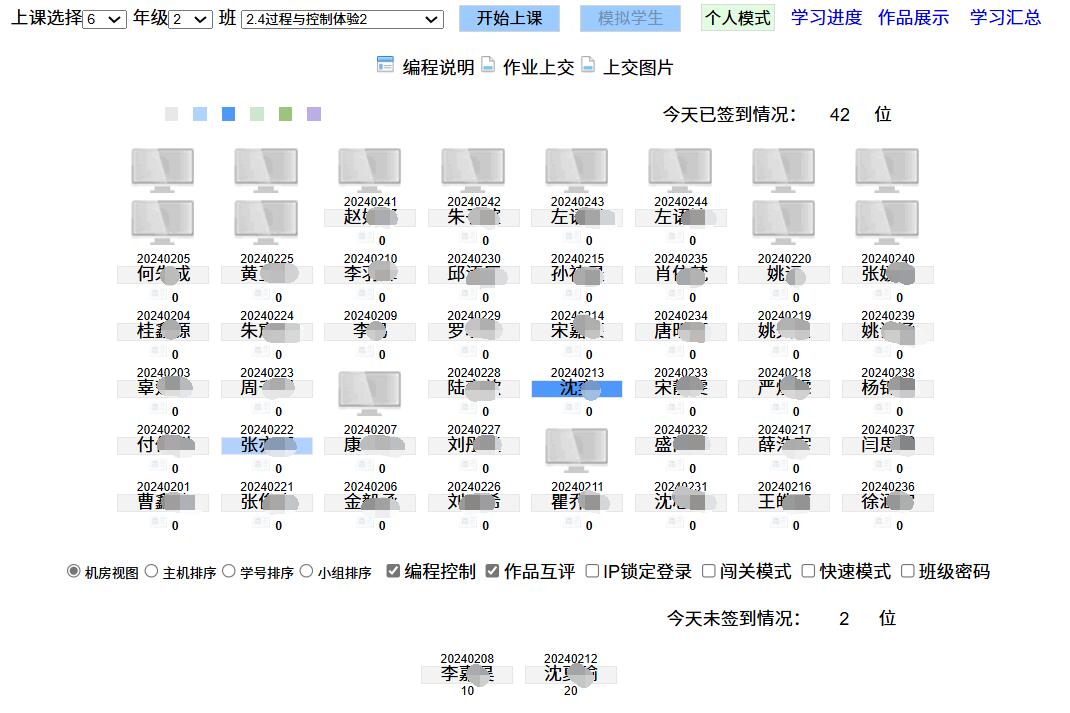The height and width of the screenshot is (713, 1070).
Task: Open the 编程说明 text link
Action: pyautogui.click(x=438, y=68)
